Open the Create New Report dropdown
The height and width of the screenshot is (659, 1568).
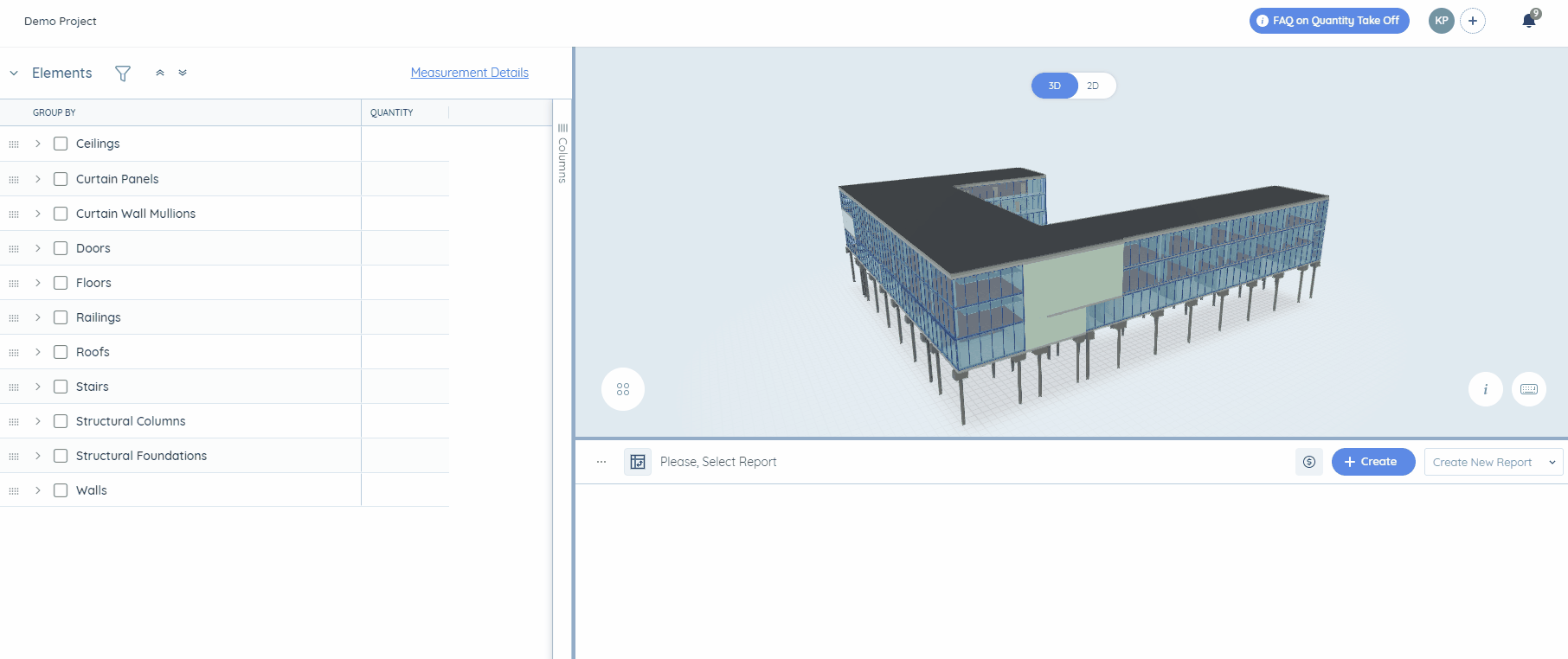(1494, 462)
